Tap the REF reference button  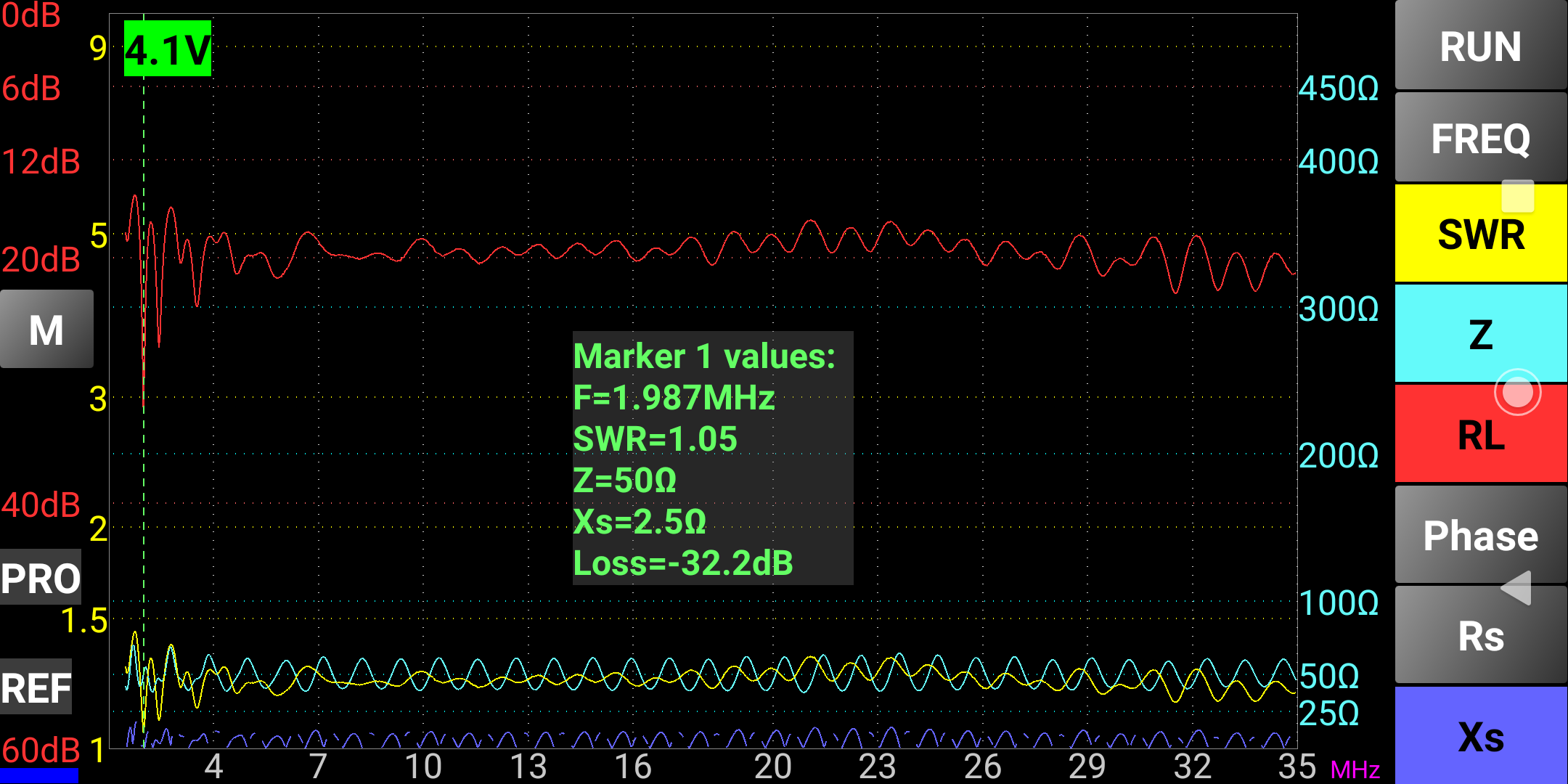(x=36, y=687)
